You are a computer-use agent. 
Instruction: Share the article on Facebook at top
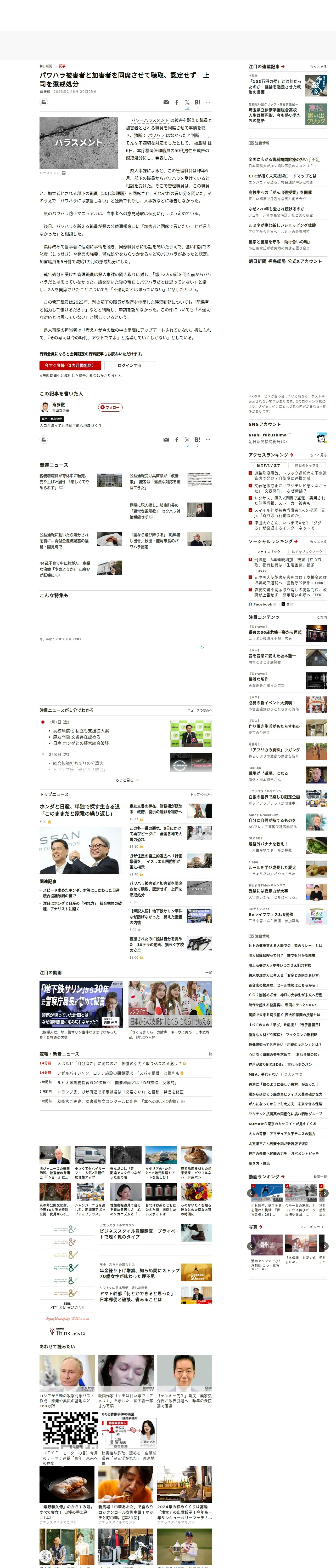[x=177, y=102]
